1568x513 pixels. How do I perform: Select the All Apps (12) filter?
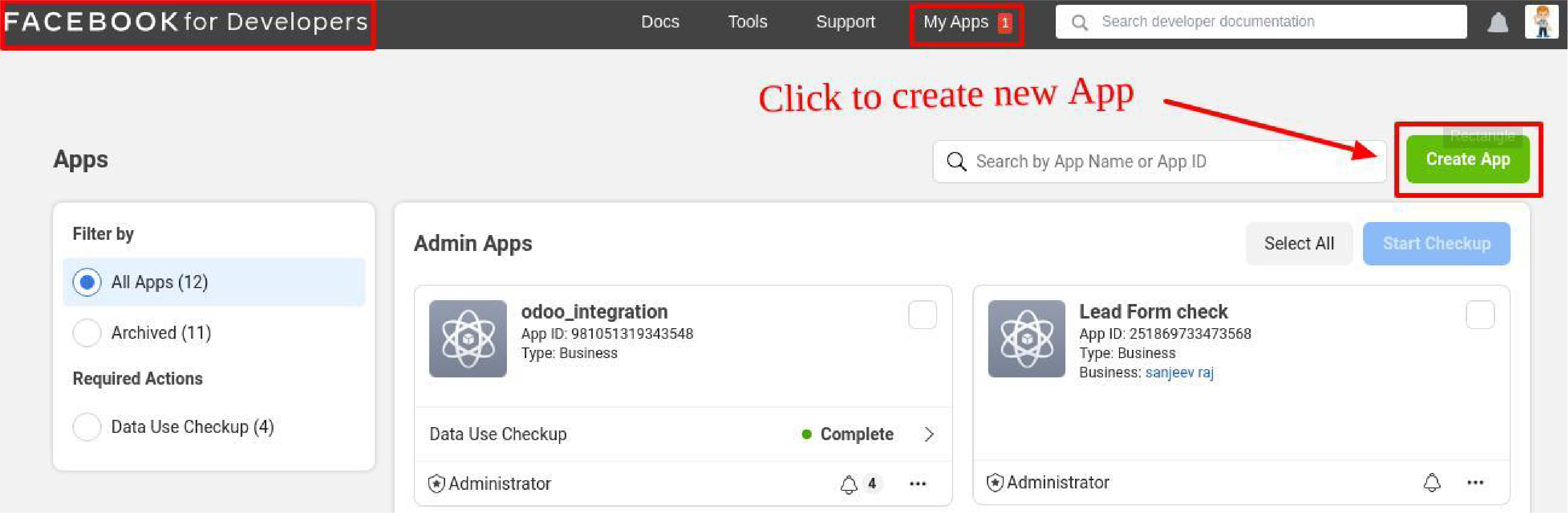pos(214,282)
